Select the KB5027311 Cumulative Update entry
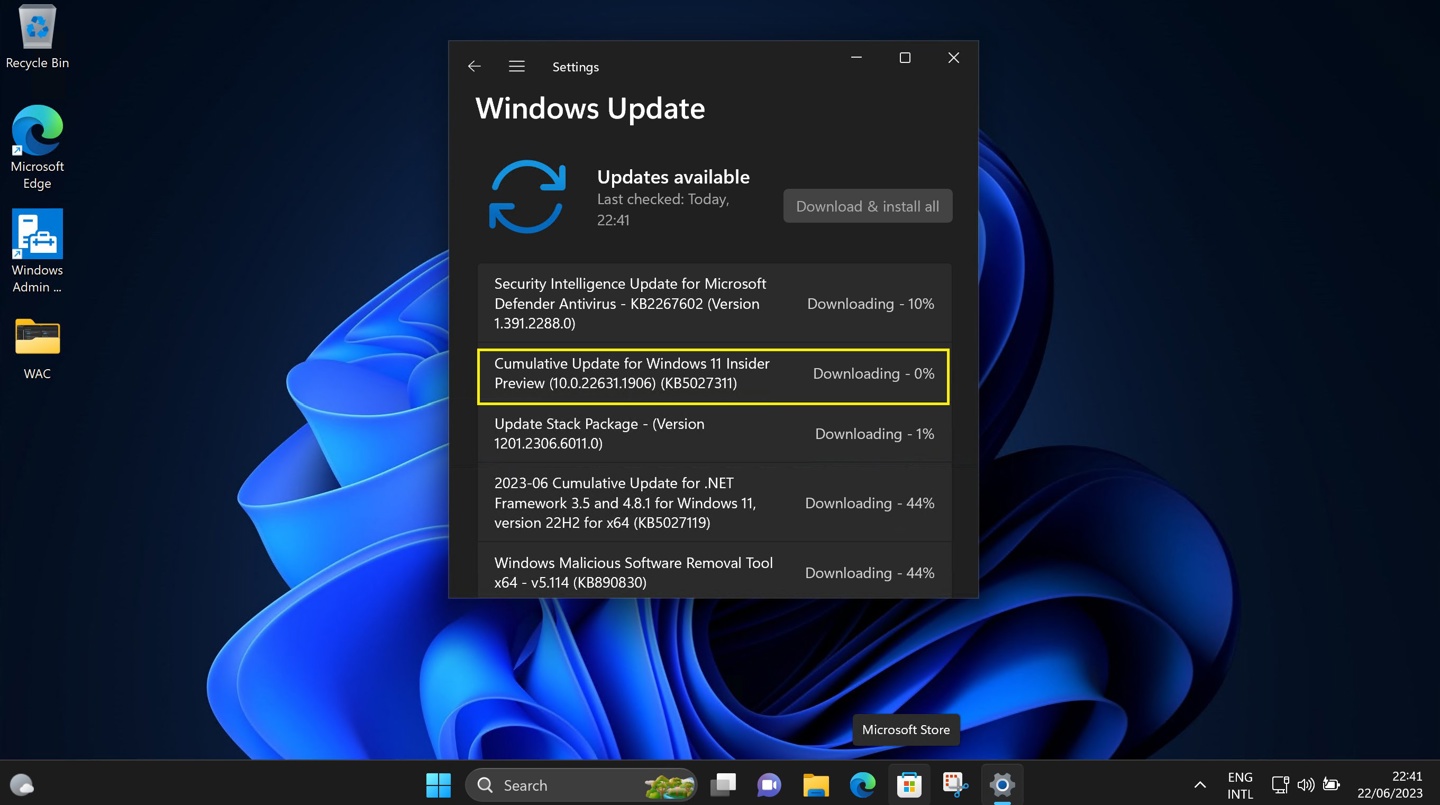This screenshot has width=1440, height=805. point(713,376)
